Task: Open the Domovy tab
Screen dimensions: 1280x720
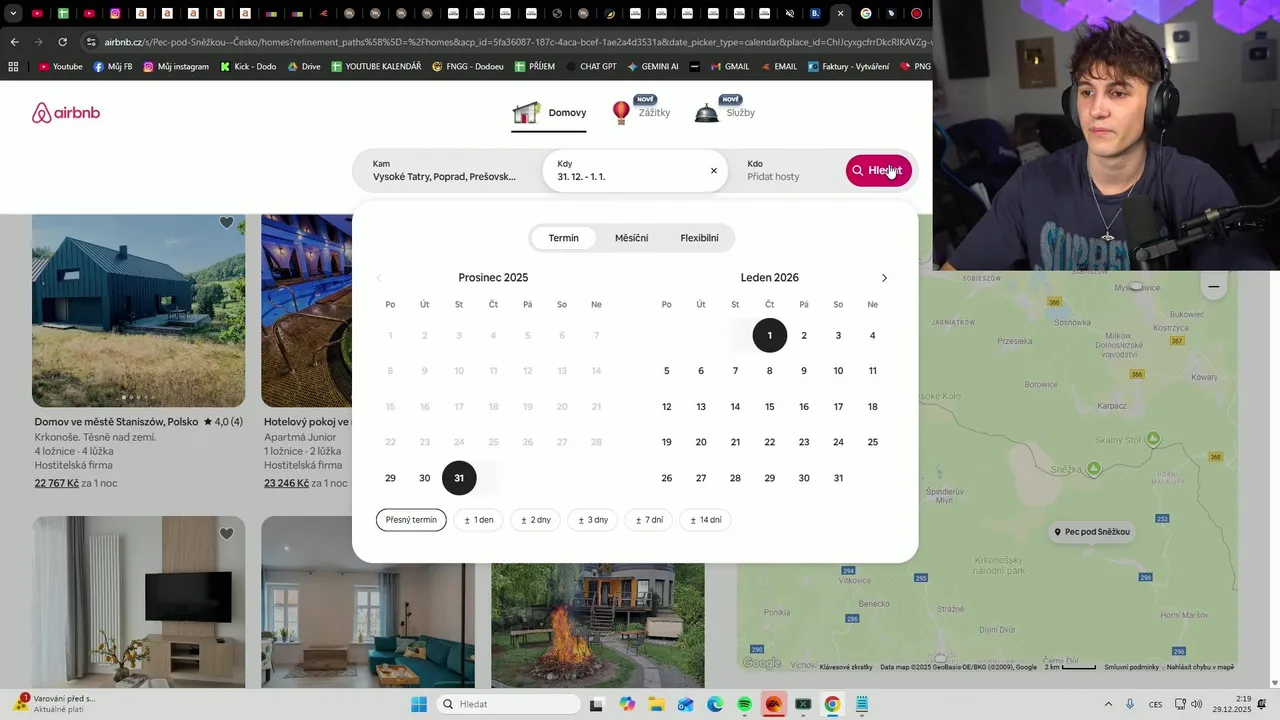Action: [x=549, y=113]
